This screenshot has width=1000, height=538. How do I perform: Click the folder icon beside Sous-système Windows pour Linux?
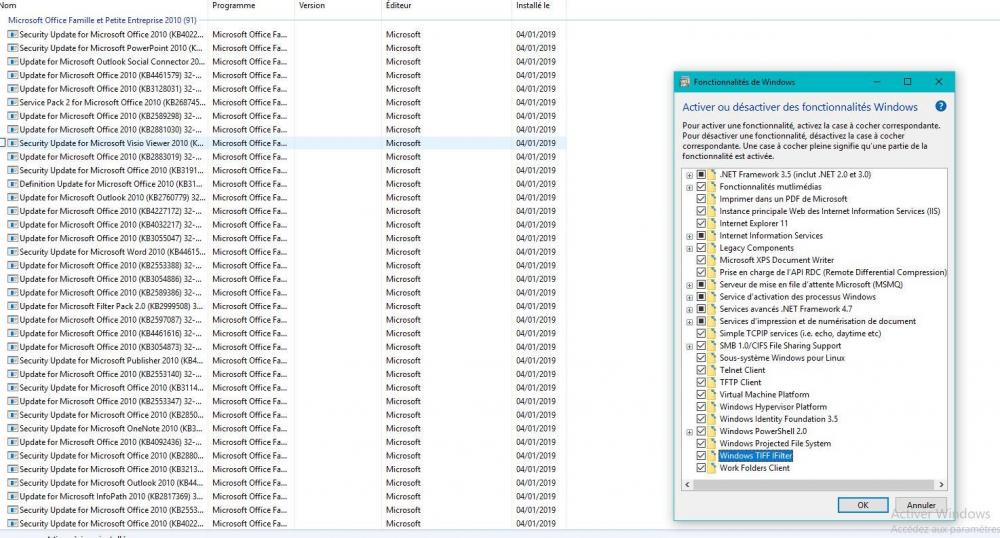coord(712,358)
